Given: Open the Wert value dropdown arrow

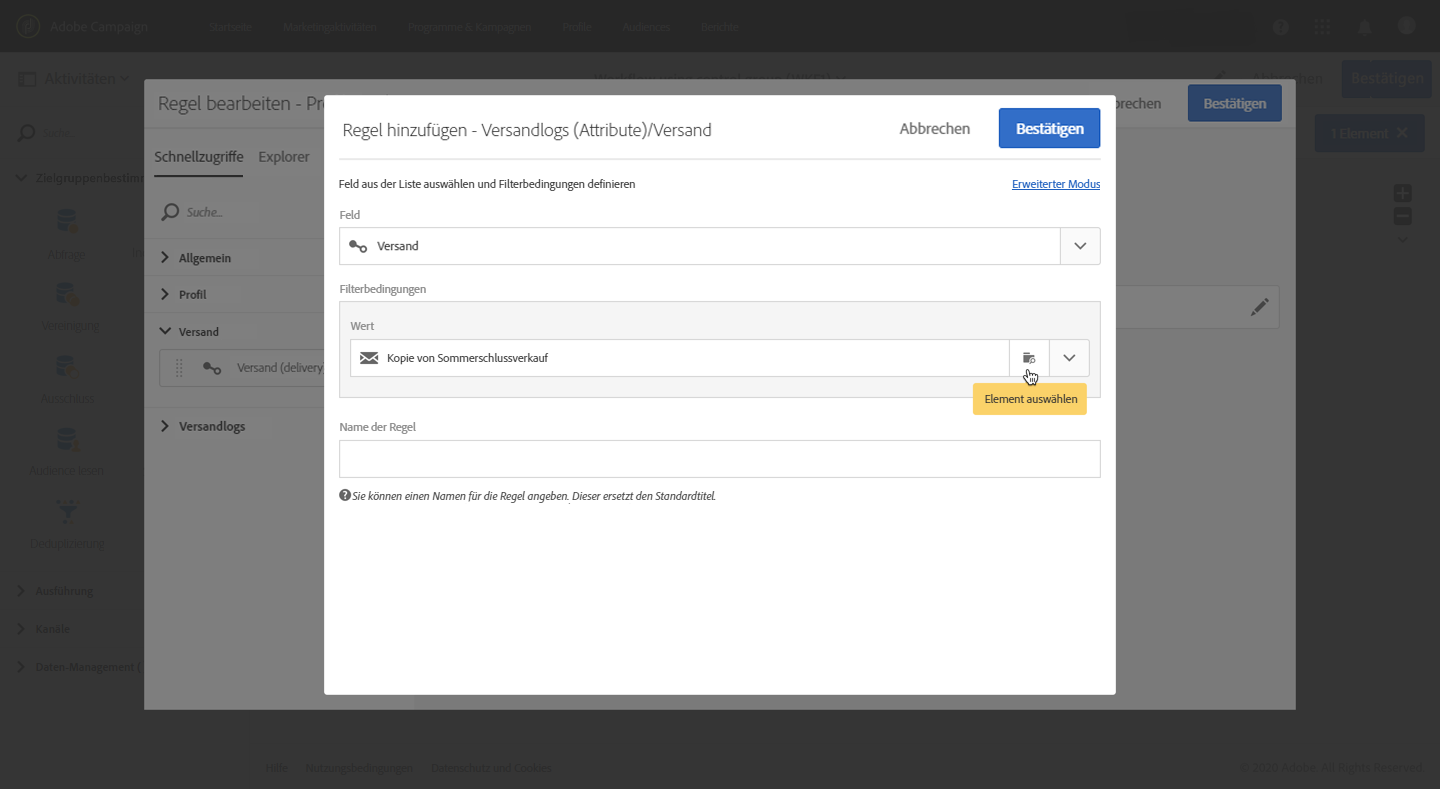Looking at the screenshot, I should (x=1069, y=358).
